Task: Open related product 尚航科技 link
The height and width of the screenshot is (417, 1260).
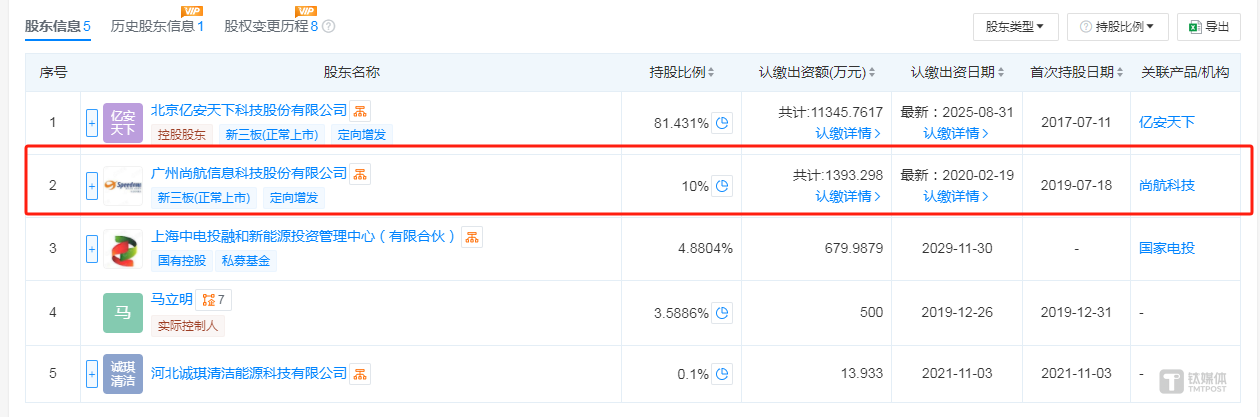Action: click(1167, 186)
